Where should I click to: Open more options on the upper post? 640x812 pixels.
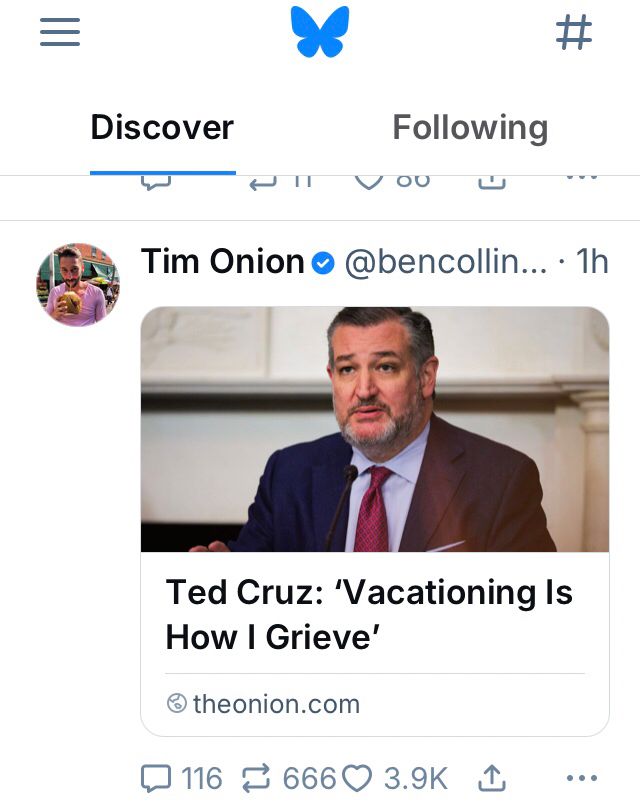click(581, 178)
